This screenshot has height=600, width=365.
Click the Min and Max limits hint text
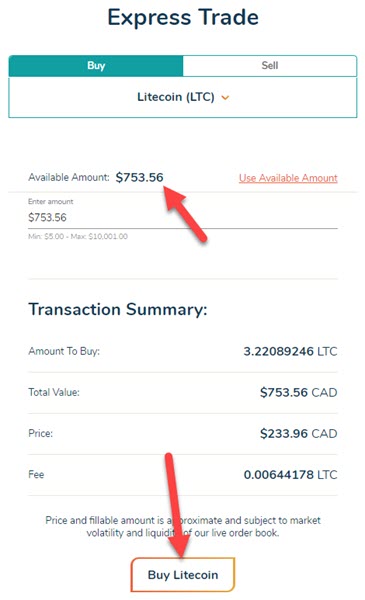78,236
